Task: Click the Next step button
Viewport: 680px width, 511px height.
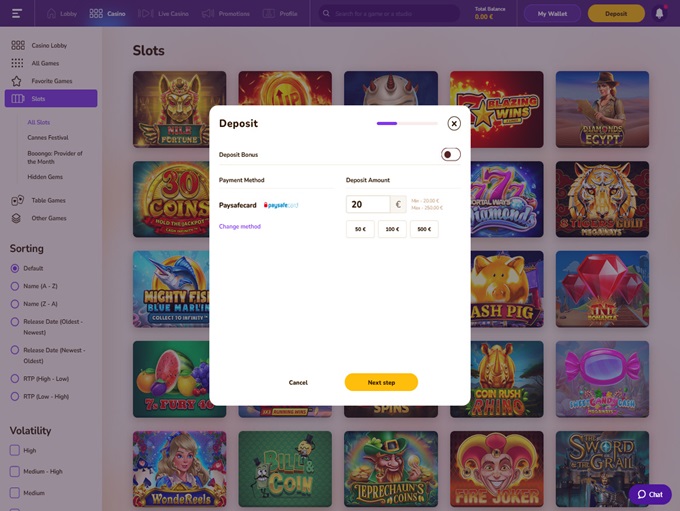Action: click(x=381, y=382)
